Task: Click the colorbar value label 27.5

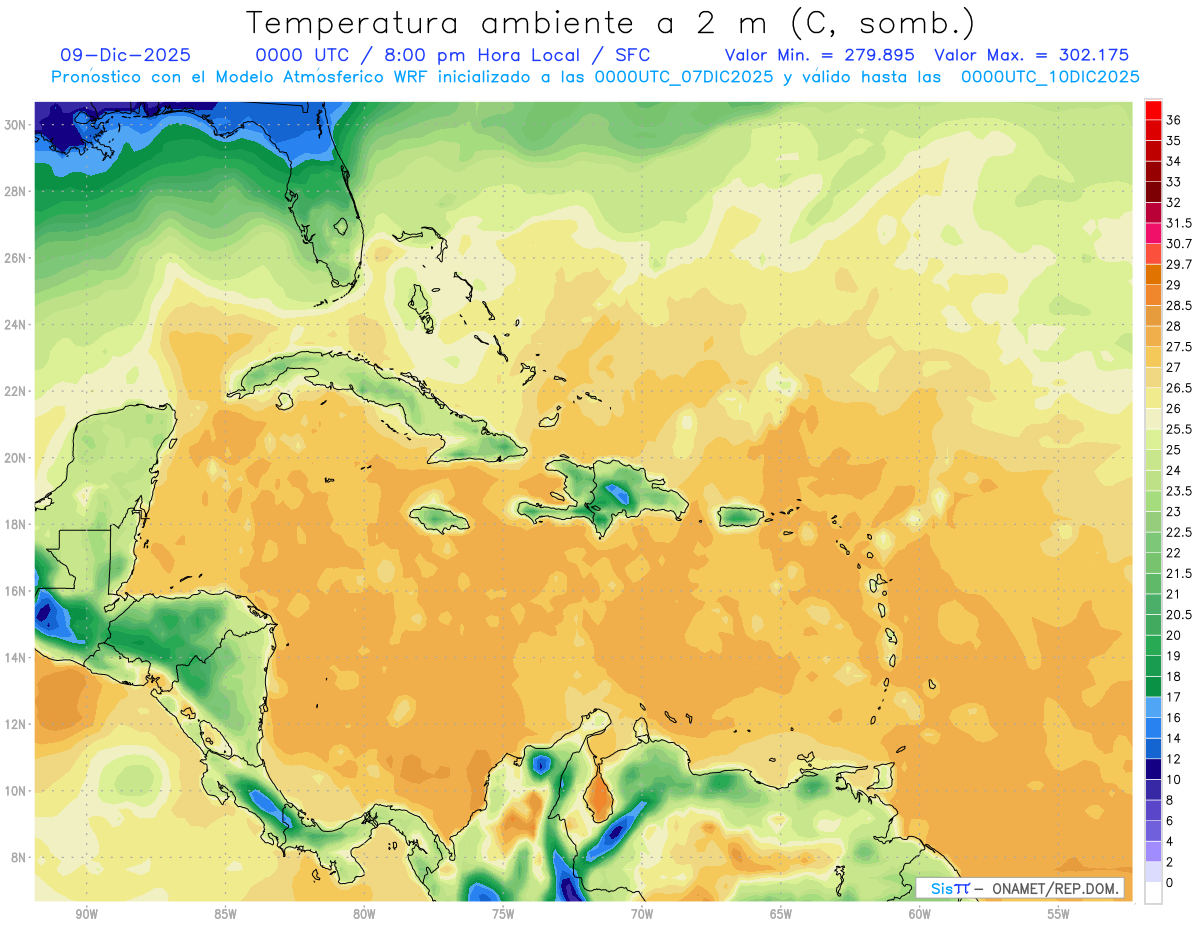Action: (1179, 347)
